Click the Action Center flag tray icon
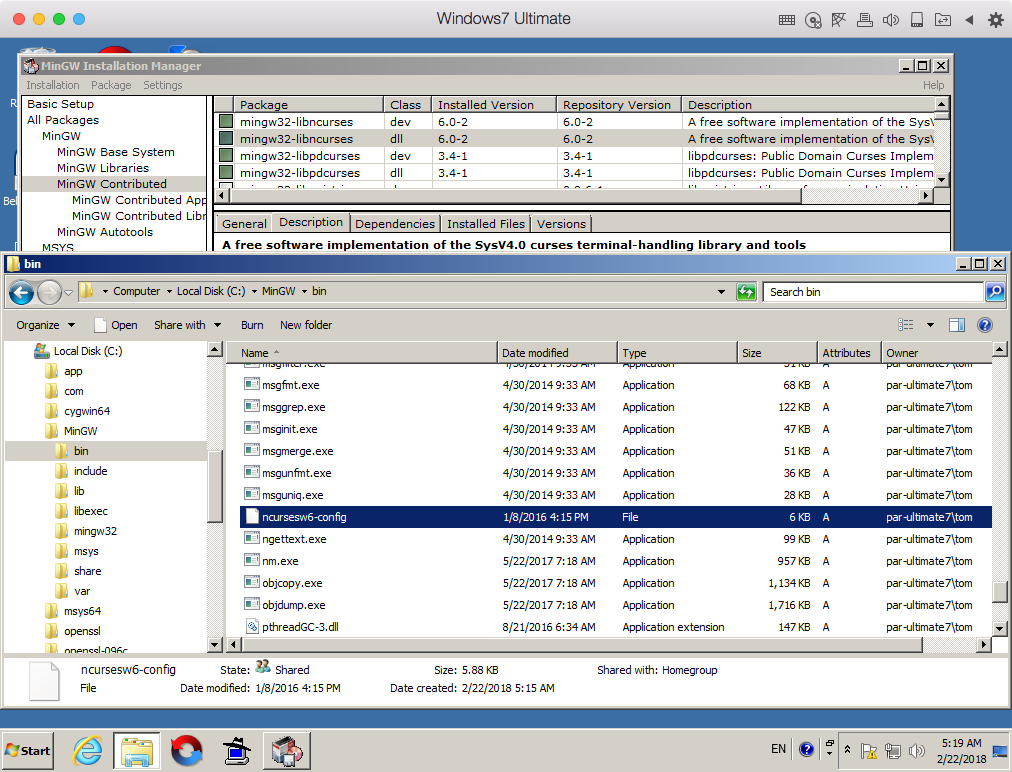 click(x=869, y=751)
